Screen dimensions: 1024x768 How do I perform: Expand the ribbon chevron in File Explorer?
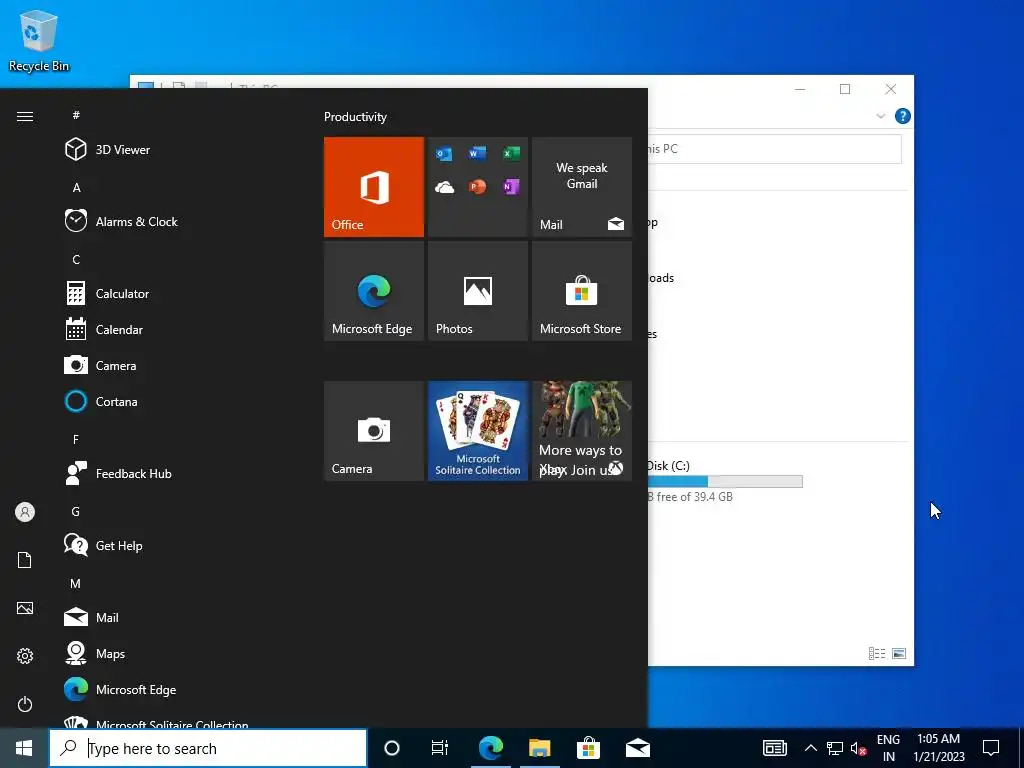(x=880, y=116)
